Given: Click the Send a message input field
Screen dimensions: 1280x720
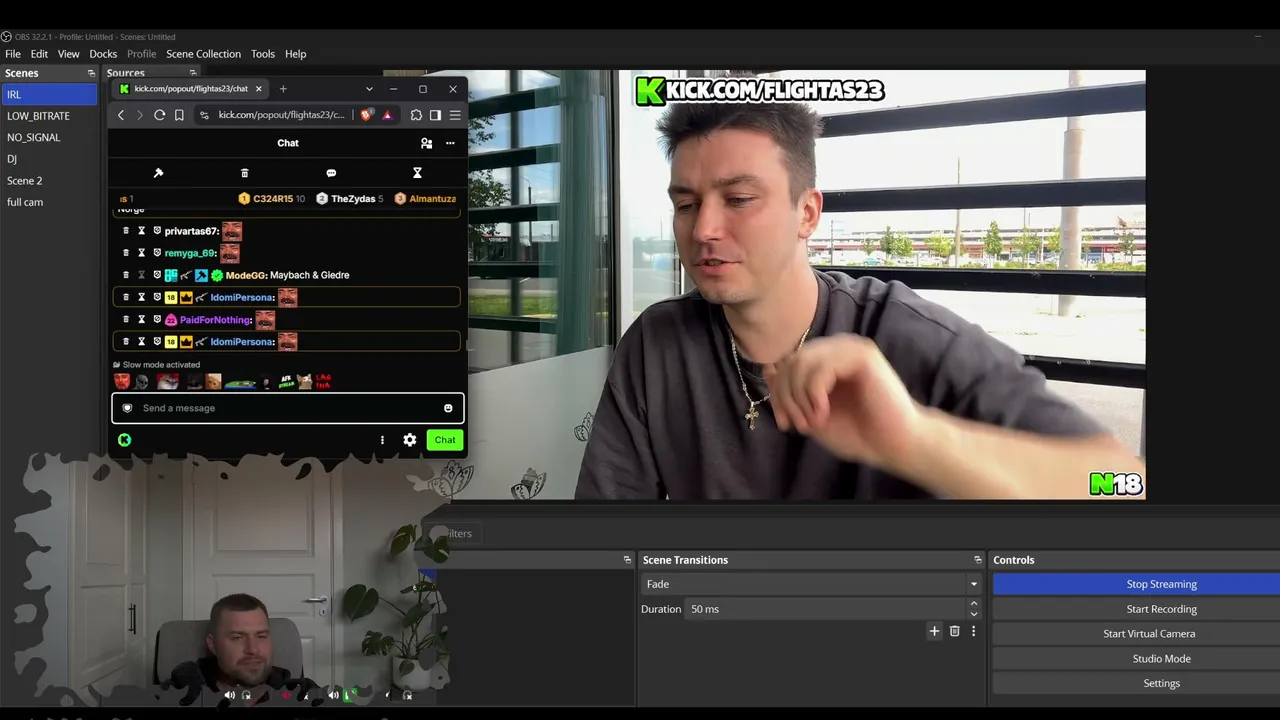Looking at the screenshot, I should pyautogui.click(x=287, y=408).
